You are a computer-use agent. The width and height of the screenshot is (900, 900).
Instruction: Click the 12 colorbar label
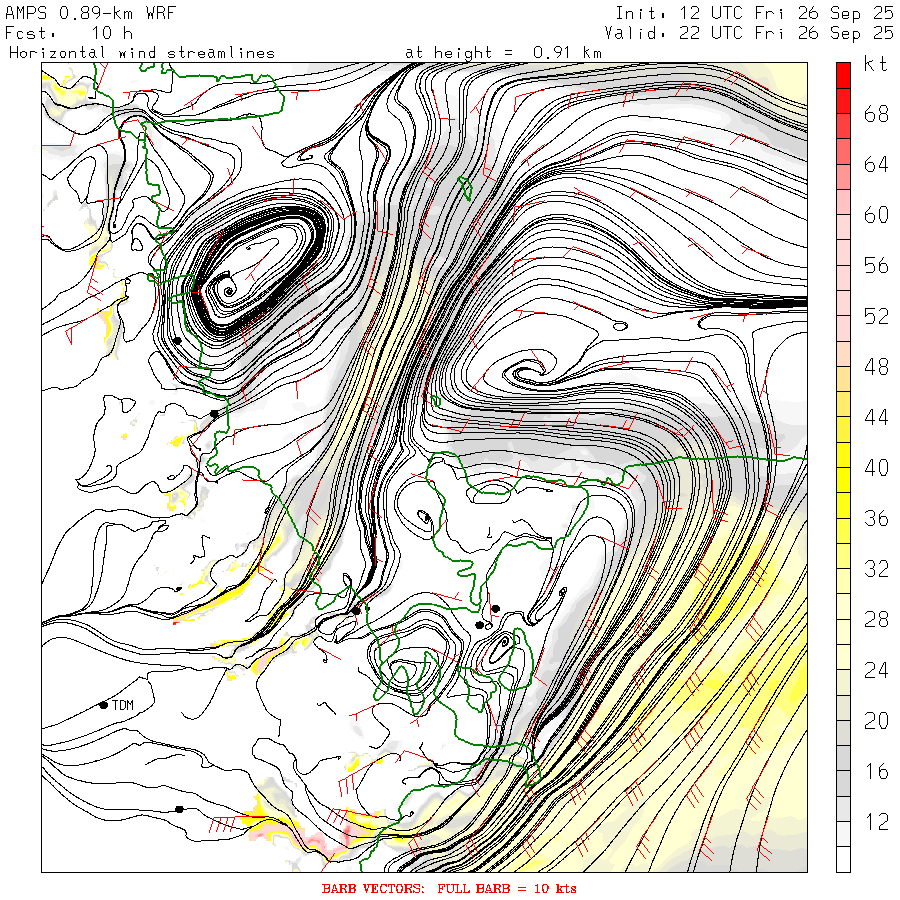pyautogui.click(x=876, y=822)
